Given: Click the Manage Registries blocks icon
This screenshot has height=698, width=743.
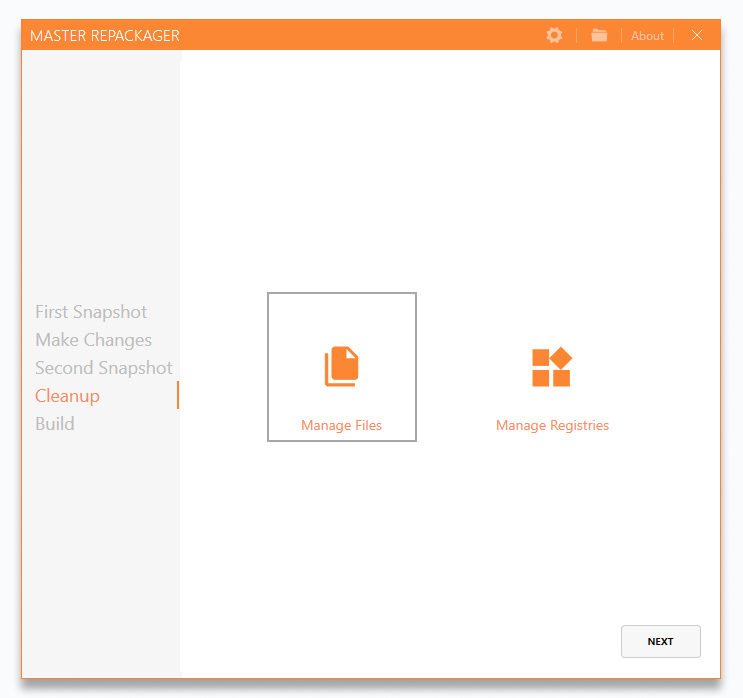Looking at the screenshot, I should point(551,367).
